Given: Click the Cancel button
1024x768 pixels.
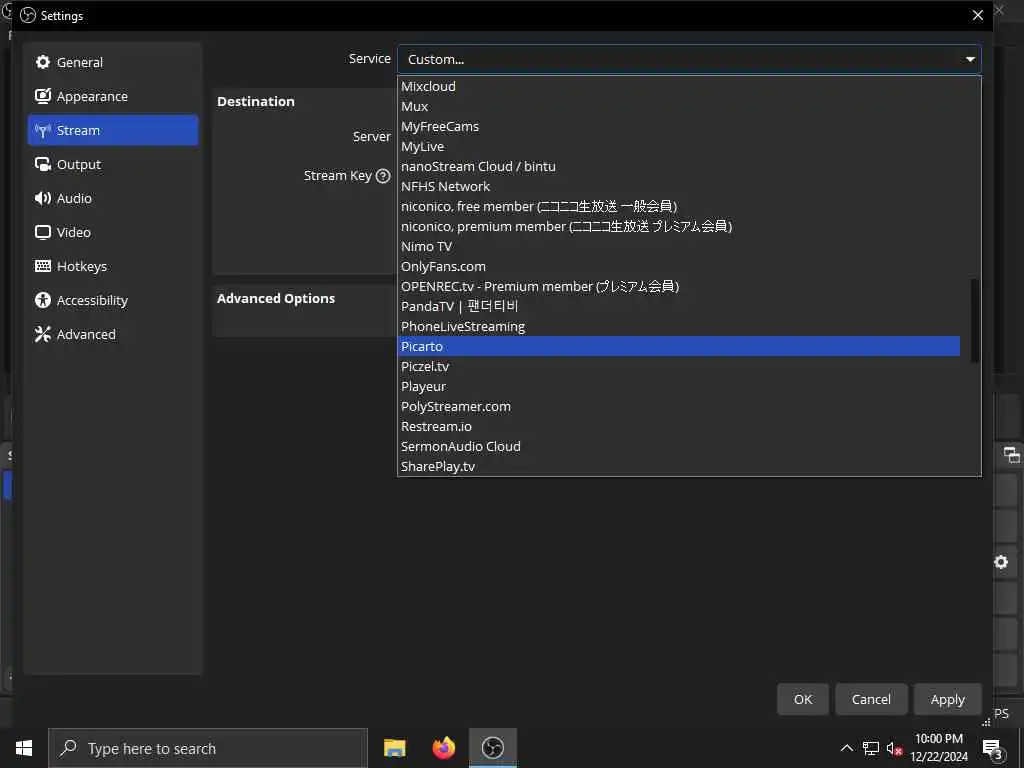Looking at the screenshot, I should [871, 699].
